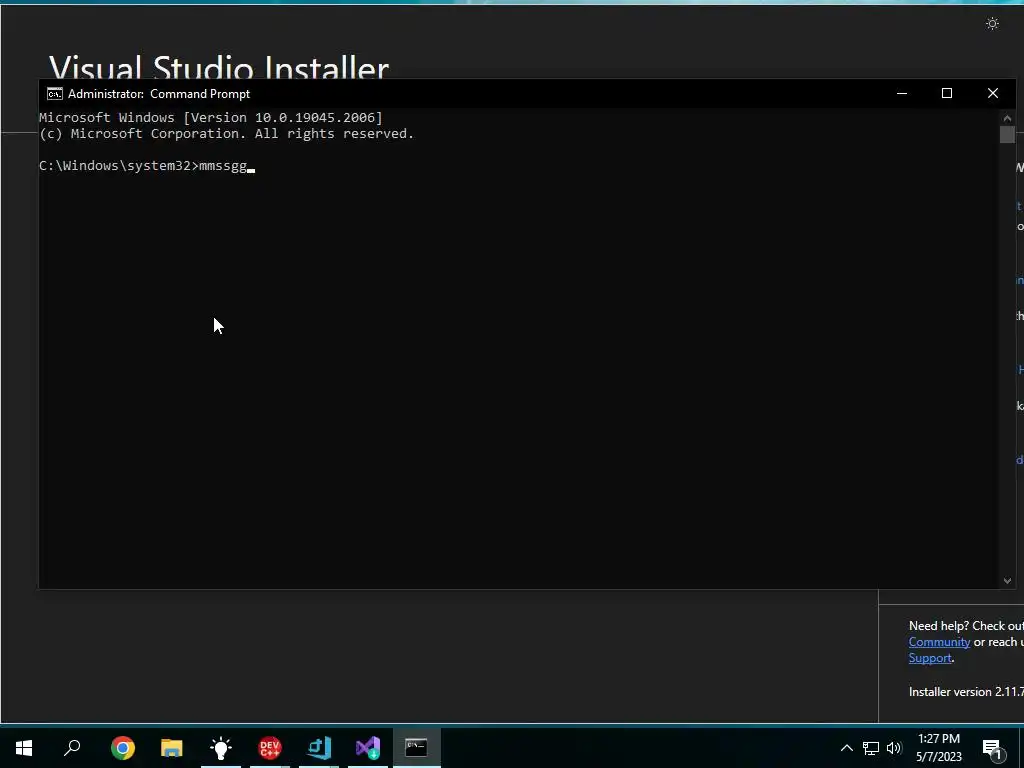The image size is (1024, 768).
Task: Click the Command Prompt scrollbar thumb
Action: [x=1007, y=135]
